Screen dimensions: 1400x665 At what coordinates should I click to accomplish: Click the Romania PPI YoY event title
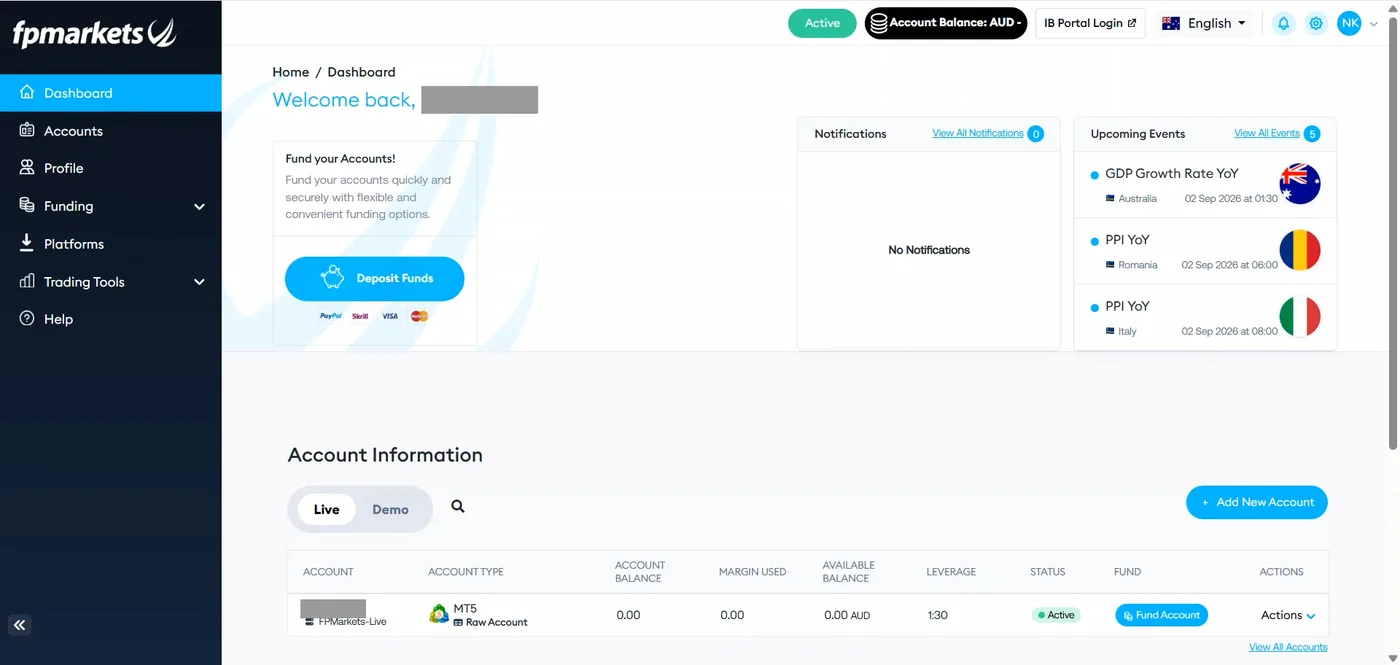pos(1127,240)
